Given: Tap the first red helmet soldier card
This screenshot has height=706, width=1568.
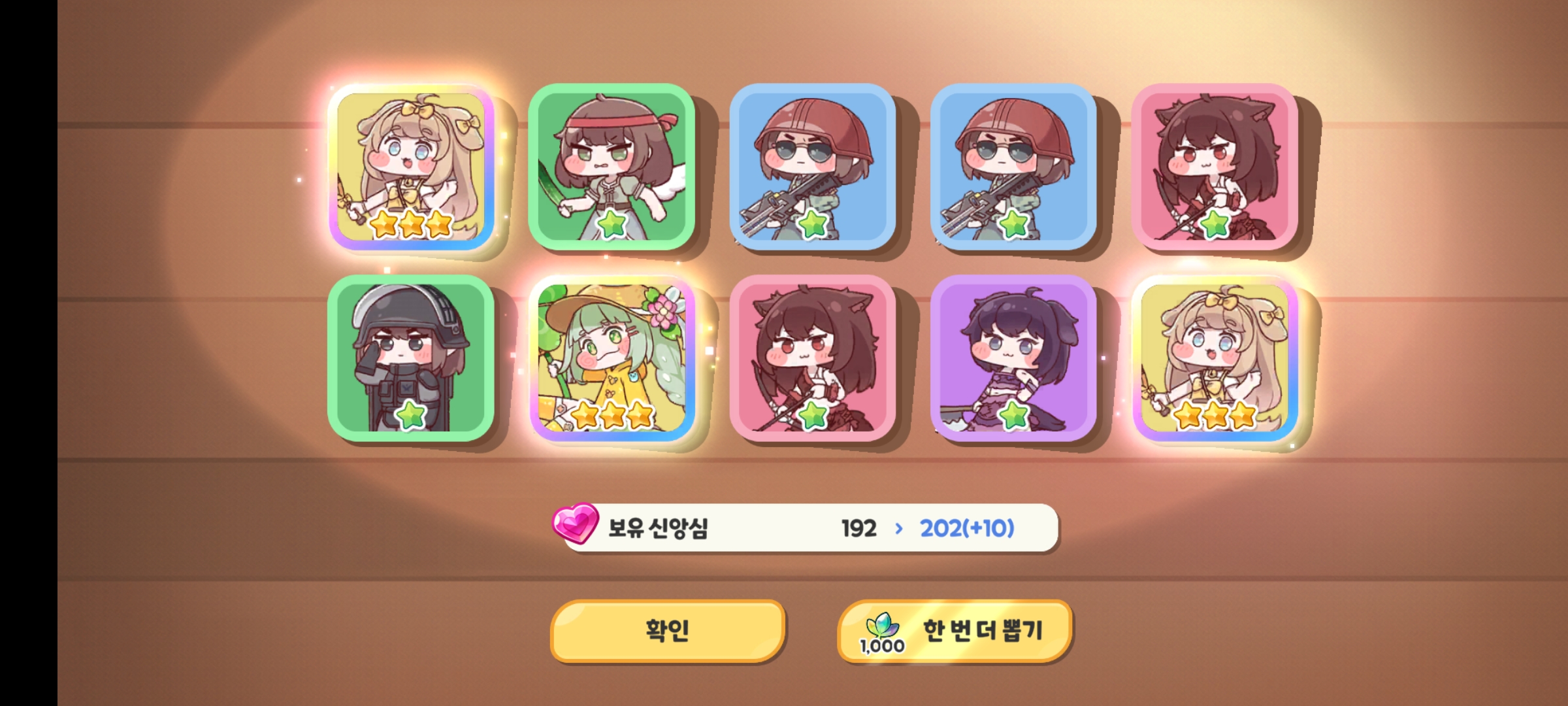Looking at the screenshot, I should pos(812,167).
